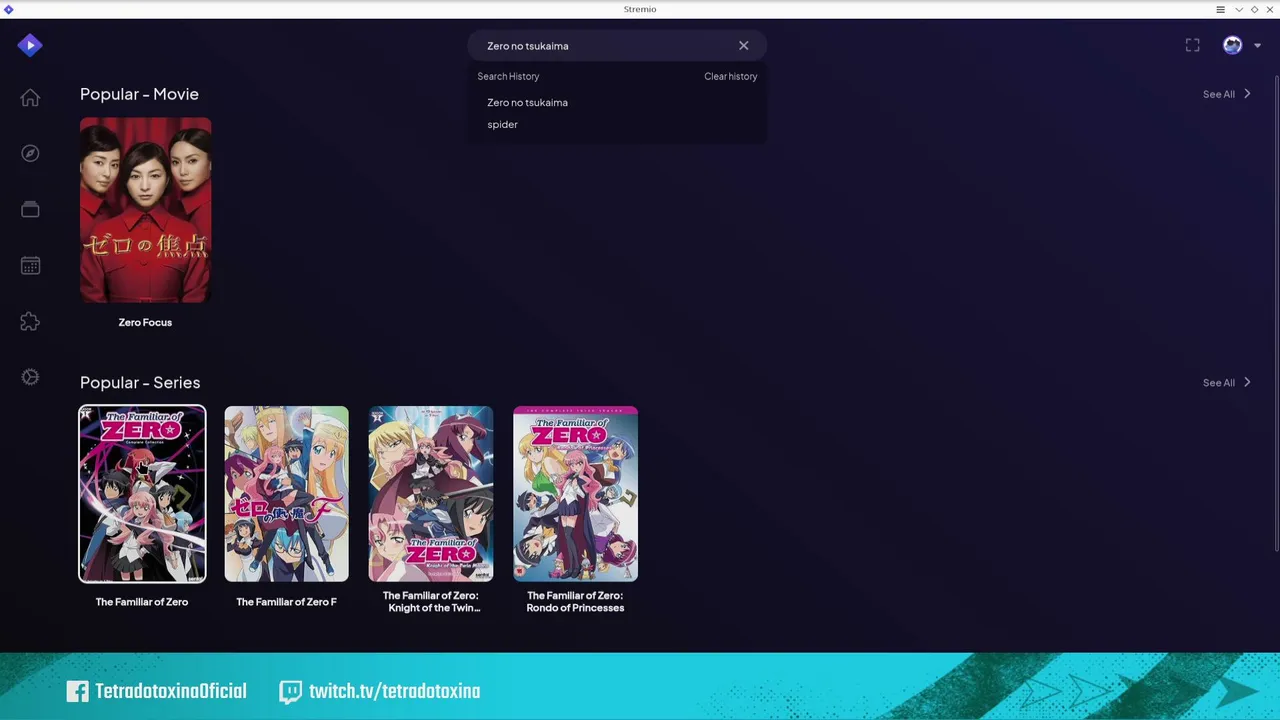Screen dimensions: 1280x720
Task: Click the 'Popular - Series' heading
Action: pyautogui.click(x=140, y=382)
